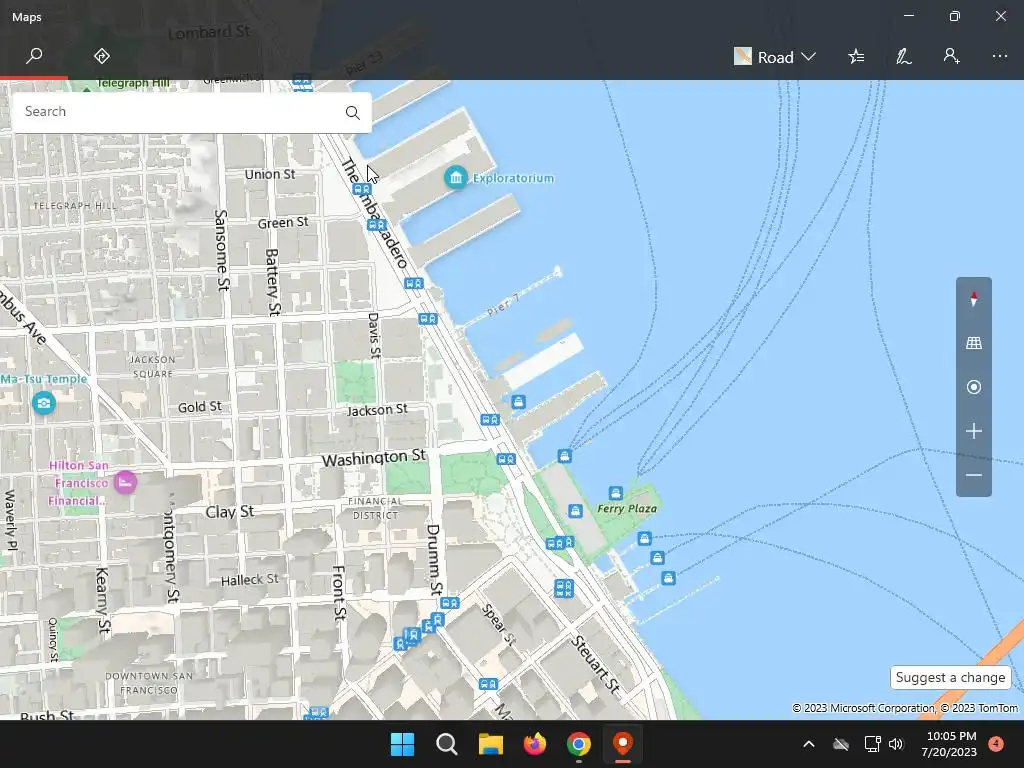Click the Washington St street label
The width and height of the screenshot is (1024, 768).
[x=374, y=458]
